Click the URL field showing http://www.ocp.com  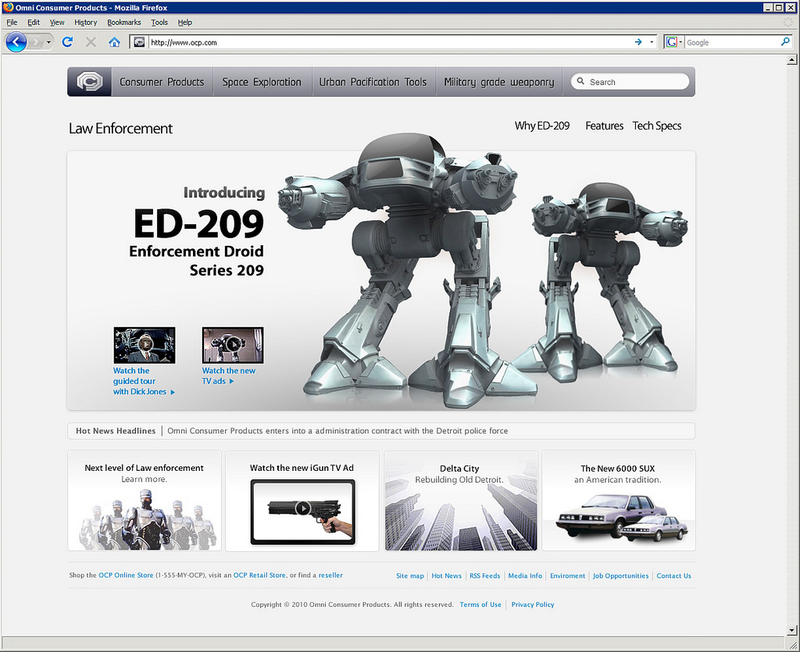click(390, 42)
